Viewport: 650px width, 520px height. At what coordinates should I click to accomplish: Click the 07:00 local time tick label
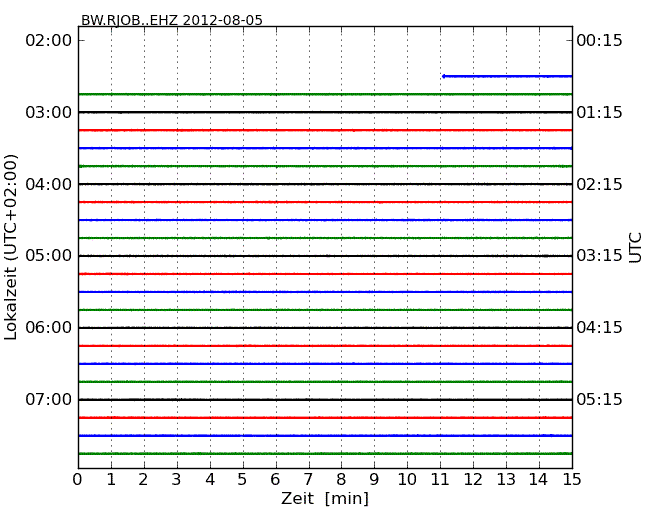pos(49,399)
